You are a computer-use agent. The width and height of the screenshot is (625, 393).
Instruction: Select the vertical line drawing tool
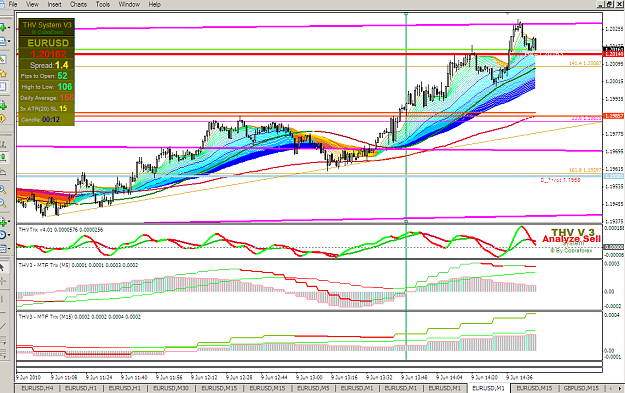pyautogui.click(x=3, y=299)
